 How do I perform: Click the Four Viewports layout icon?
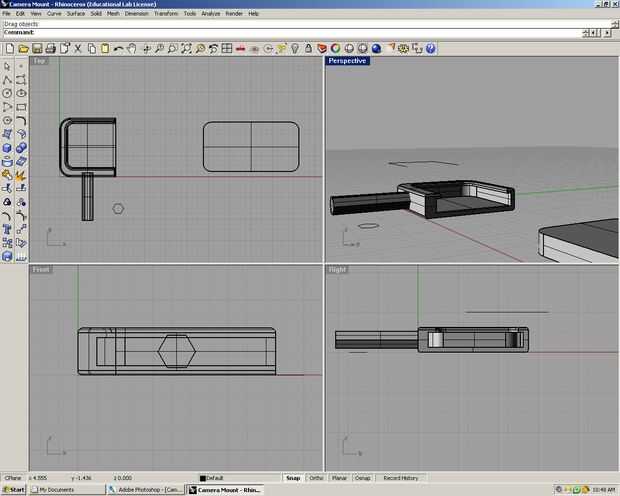(x=227, y=49)
